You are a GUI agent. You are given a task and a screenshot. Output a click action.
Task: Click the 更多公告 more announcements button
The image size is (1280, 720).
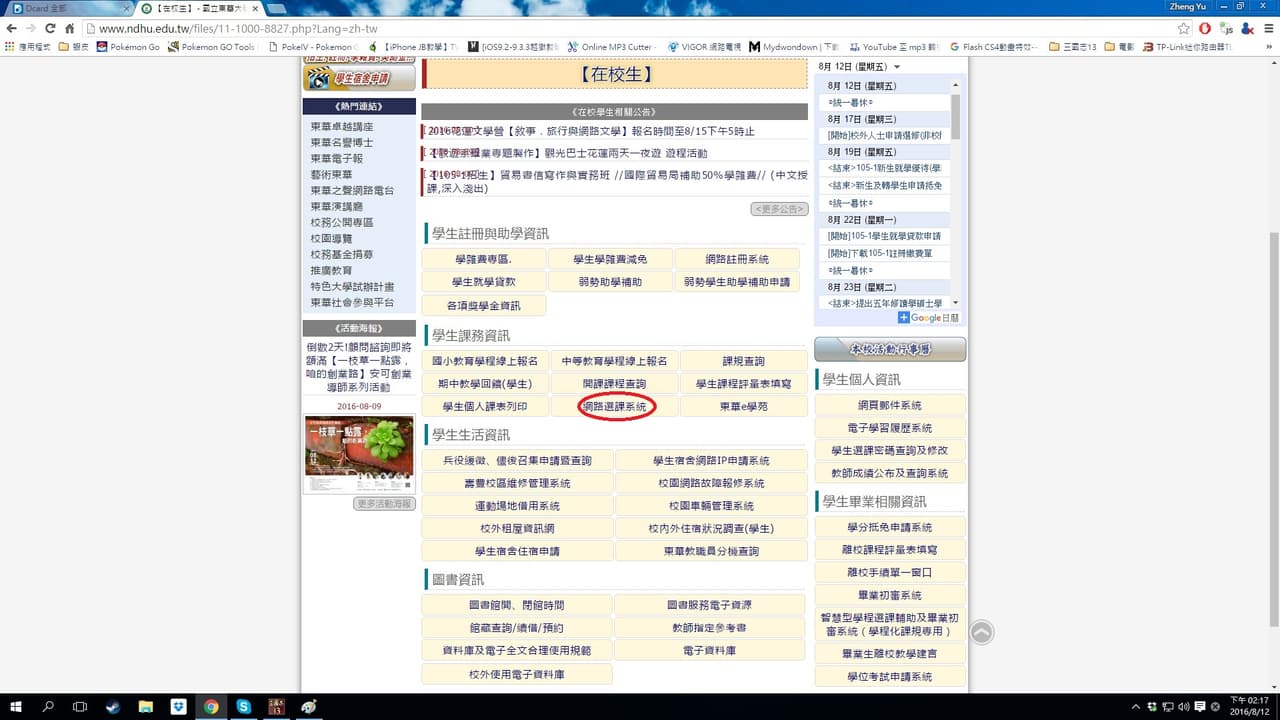[x=779, y=209]
